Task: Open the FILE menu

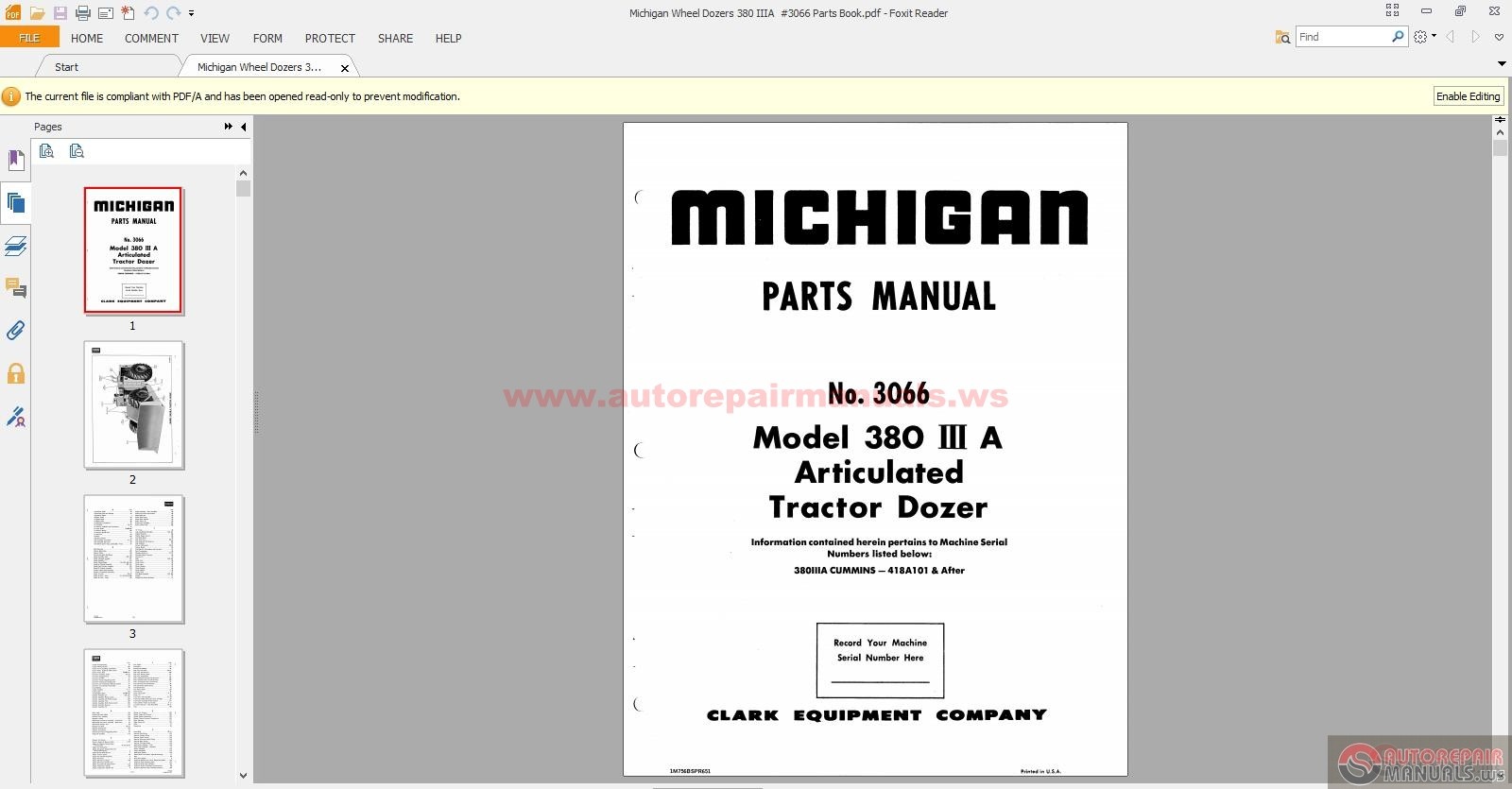Action: tap(29, 38)
